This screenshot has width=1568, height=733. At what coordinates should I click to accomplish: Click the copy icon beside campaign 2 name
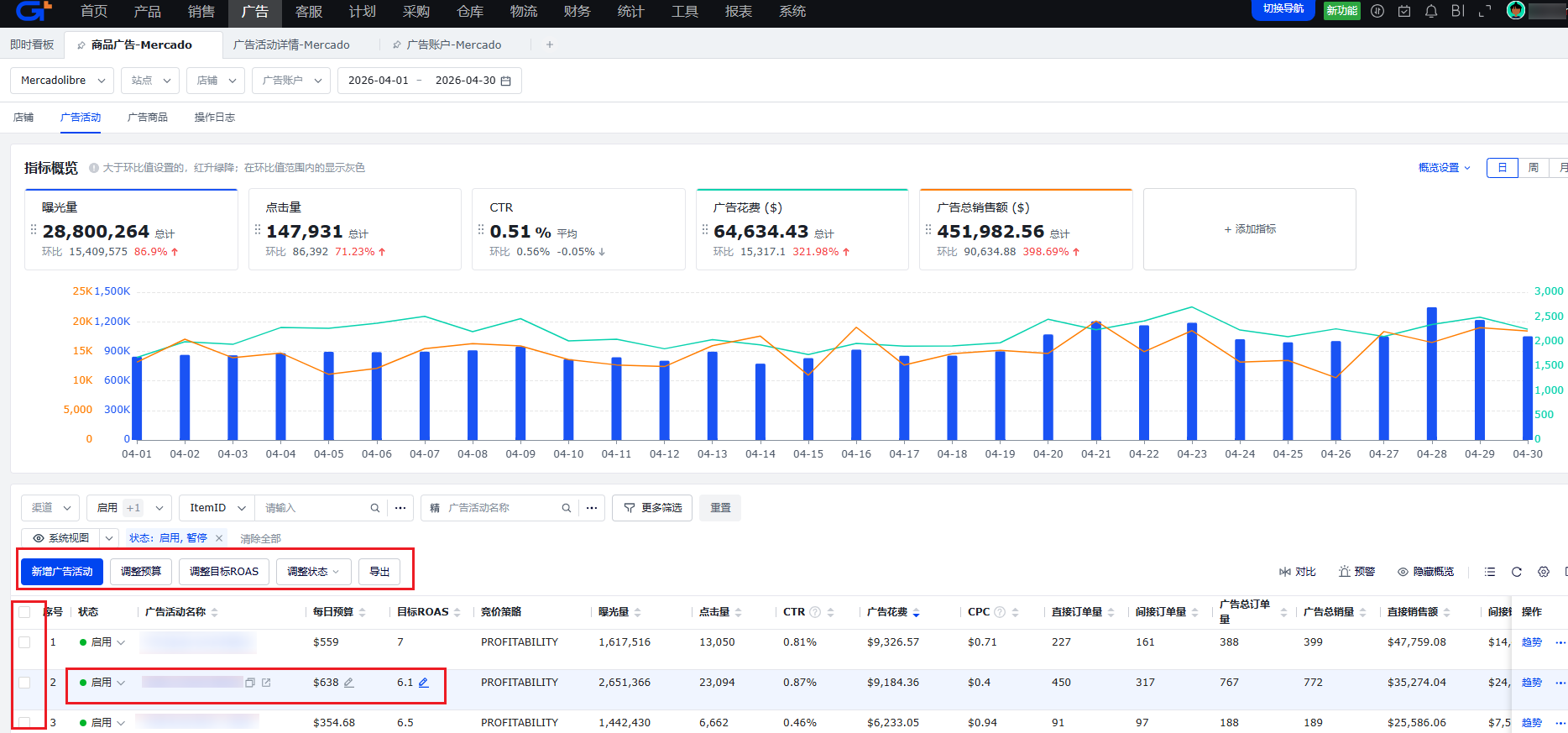pos(250,683)
